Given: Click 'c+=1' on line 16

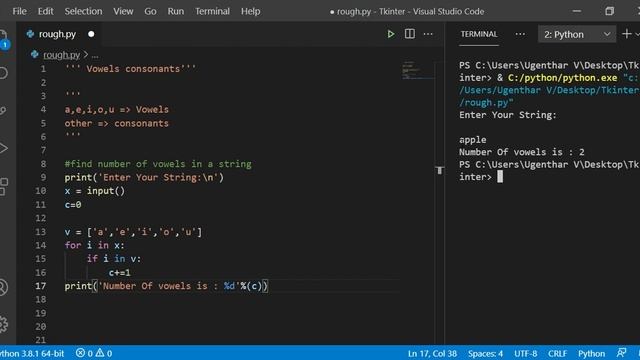Looking at the screenshot, I should tap(119, 272).
